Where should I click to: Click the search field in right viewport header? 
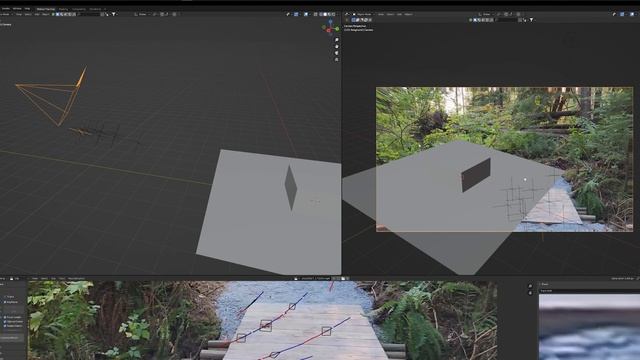pos(507,20)
